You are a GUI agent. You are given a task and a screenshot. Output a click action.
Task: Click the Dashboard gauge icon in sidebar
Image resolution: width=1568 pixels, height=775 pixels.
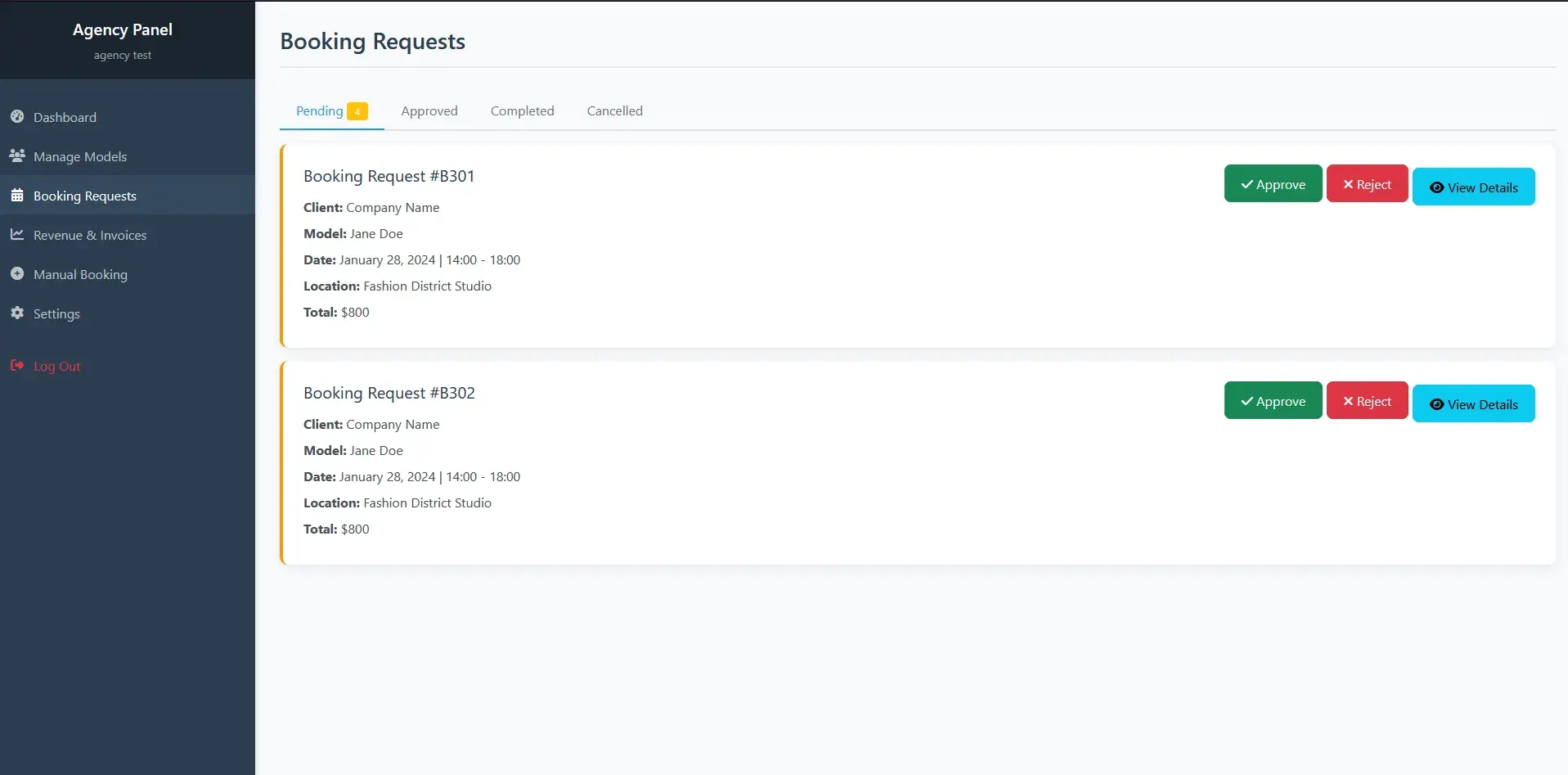17,117
